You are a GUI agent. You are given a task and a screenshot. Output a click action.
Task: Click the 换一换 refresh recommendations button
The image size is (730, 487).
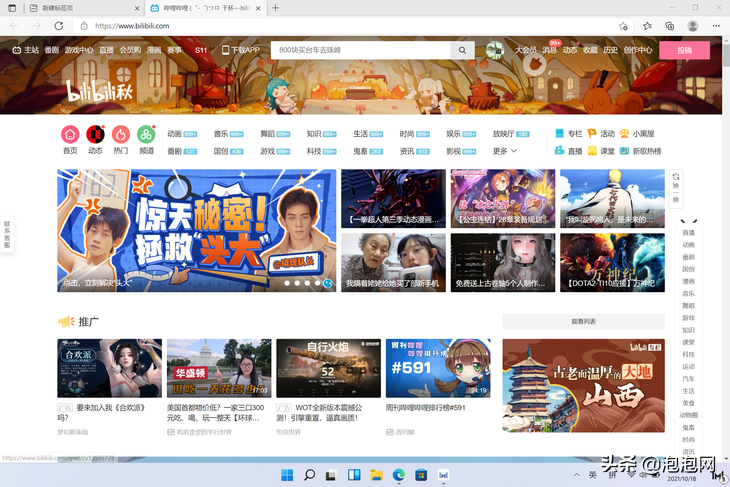click(676, 188)
